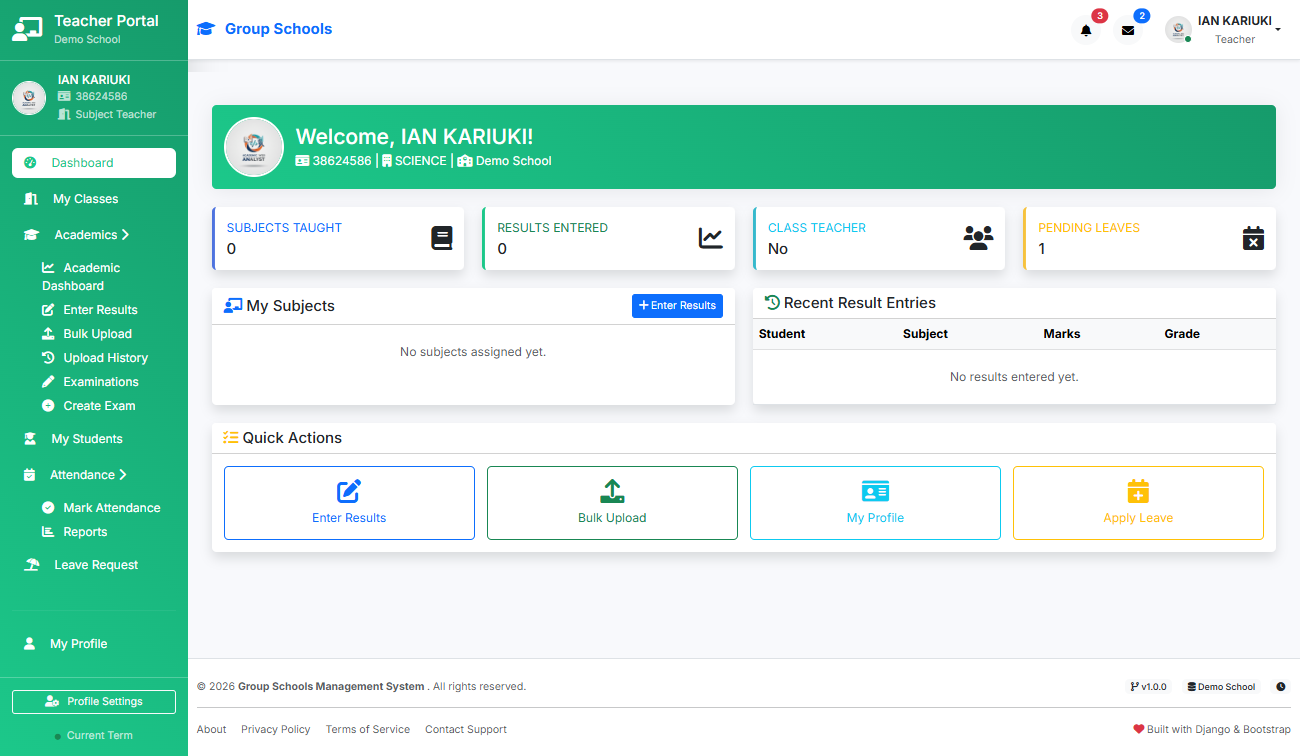Click the sidebar user avatar image
The image size is (1300, 756).
coord(29,98)
